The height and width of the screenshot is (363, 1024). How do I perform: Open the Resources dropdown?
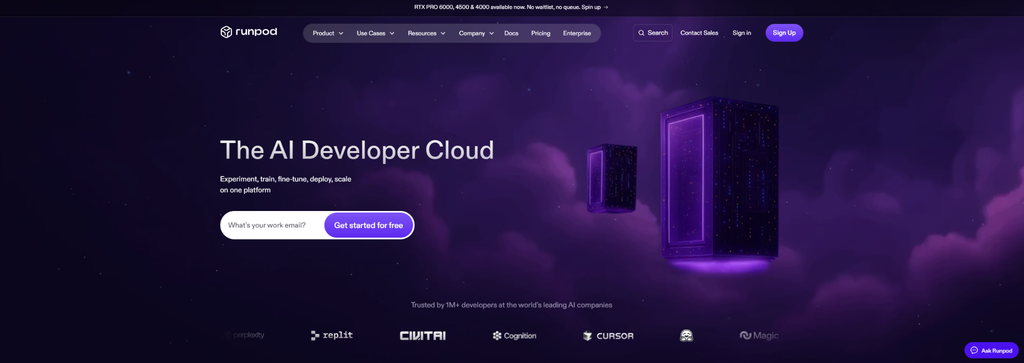click(x=426, y=33)
